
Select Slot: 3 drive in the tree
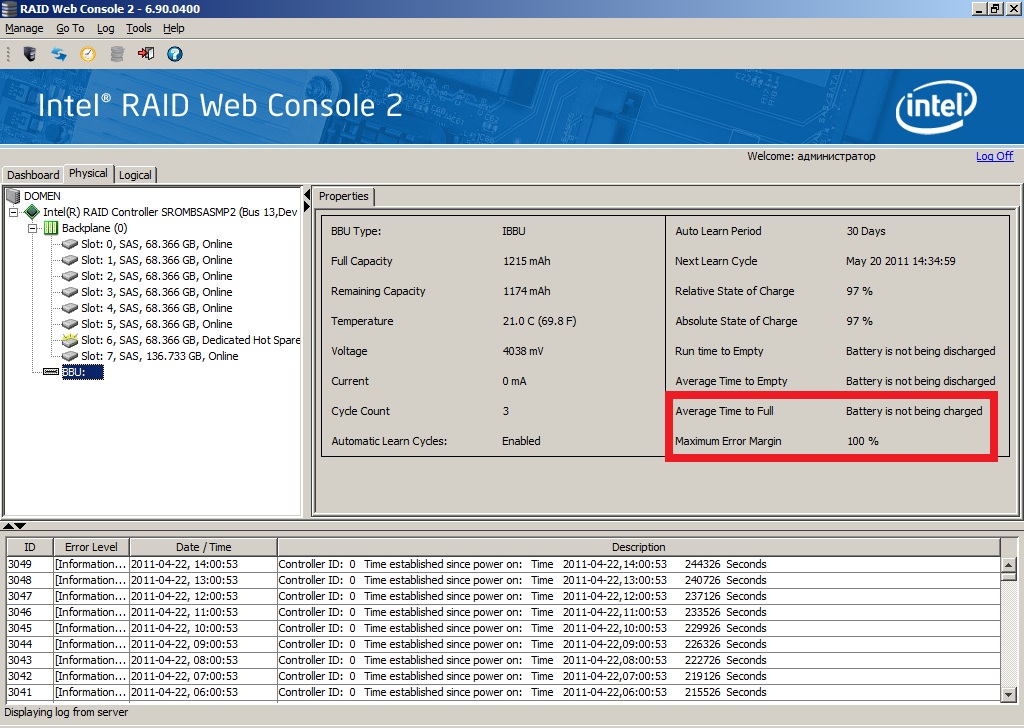pyautogui.click(x=157, y=292)
